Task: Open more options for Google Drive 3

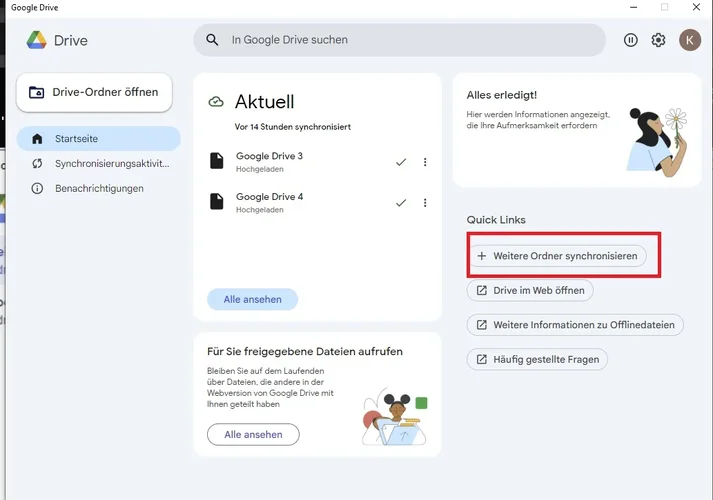Action: (425, 162)
